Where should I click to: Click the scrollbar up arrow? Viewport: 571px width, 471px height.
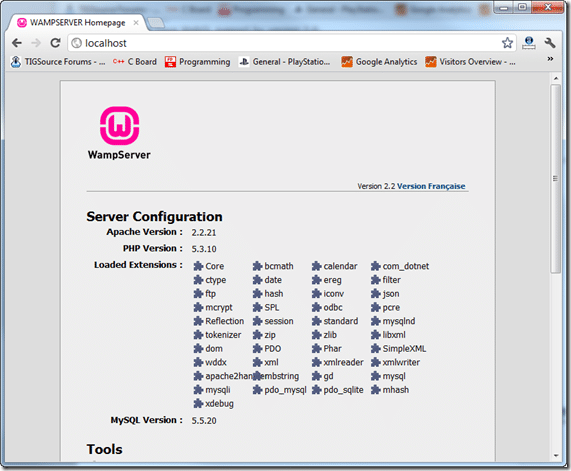[556, 78]
